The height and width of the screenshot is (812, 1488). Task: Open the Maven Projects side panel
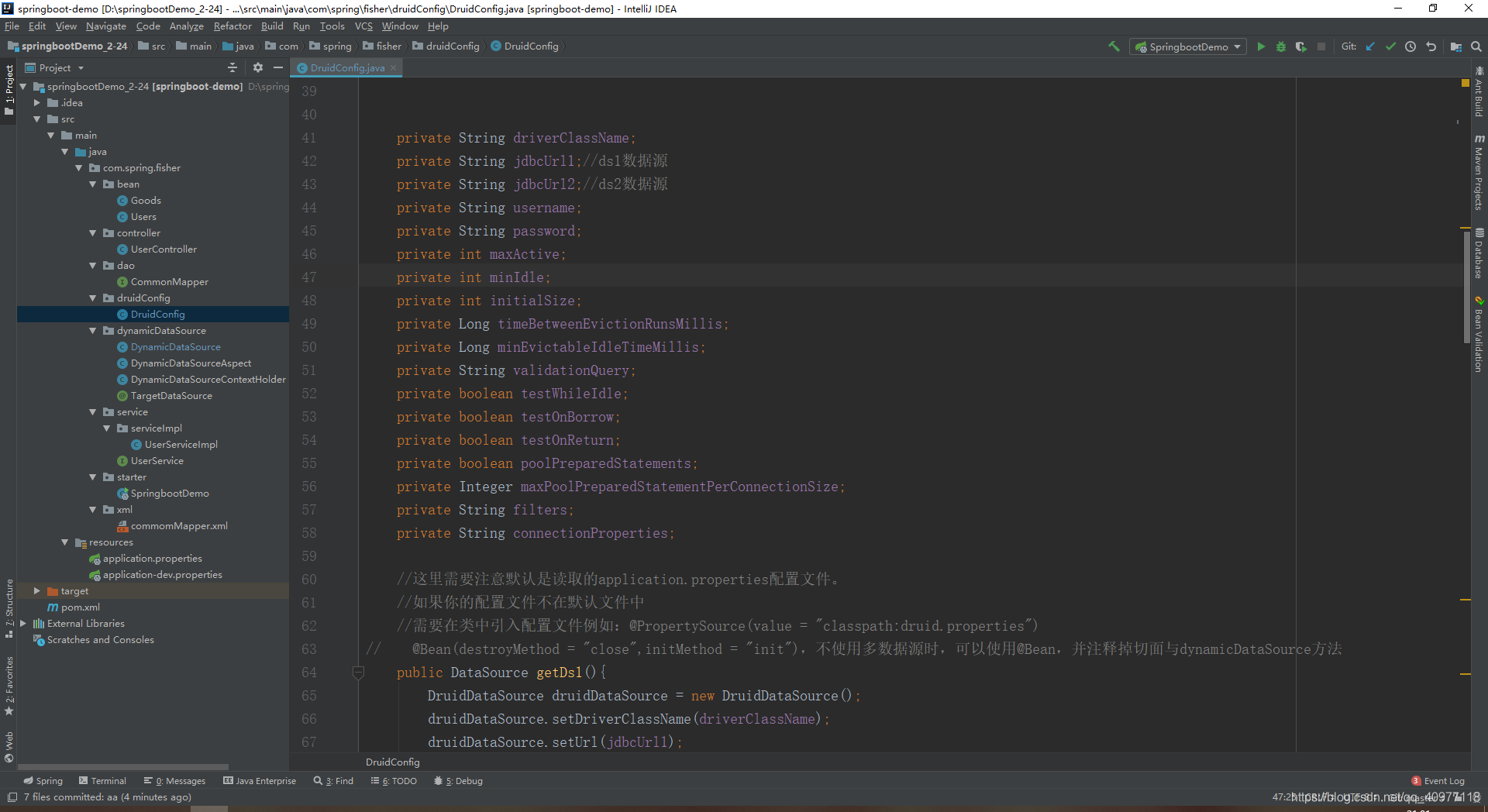coord(1479,171)
